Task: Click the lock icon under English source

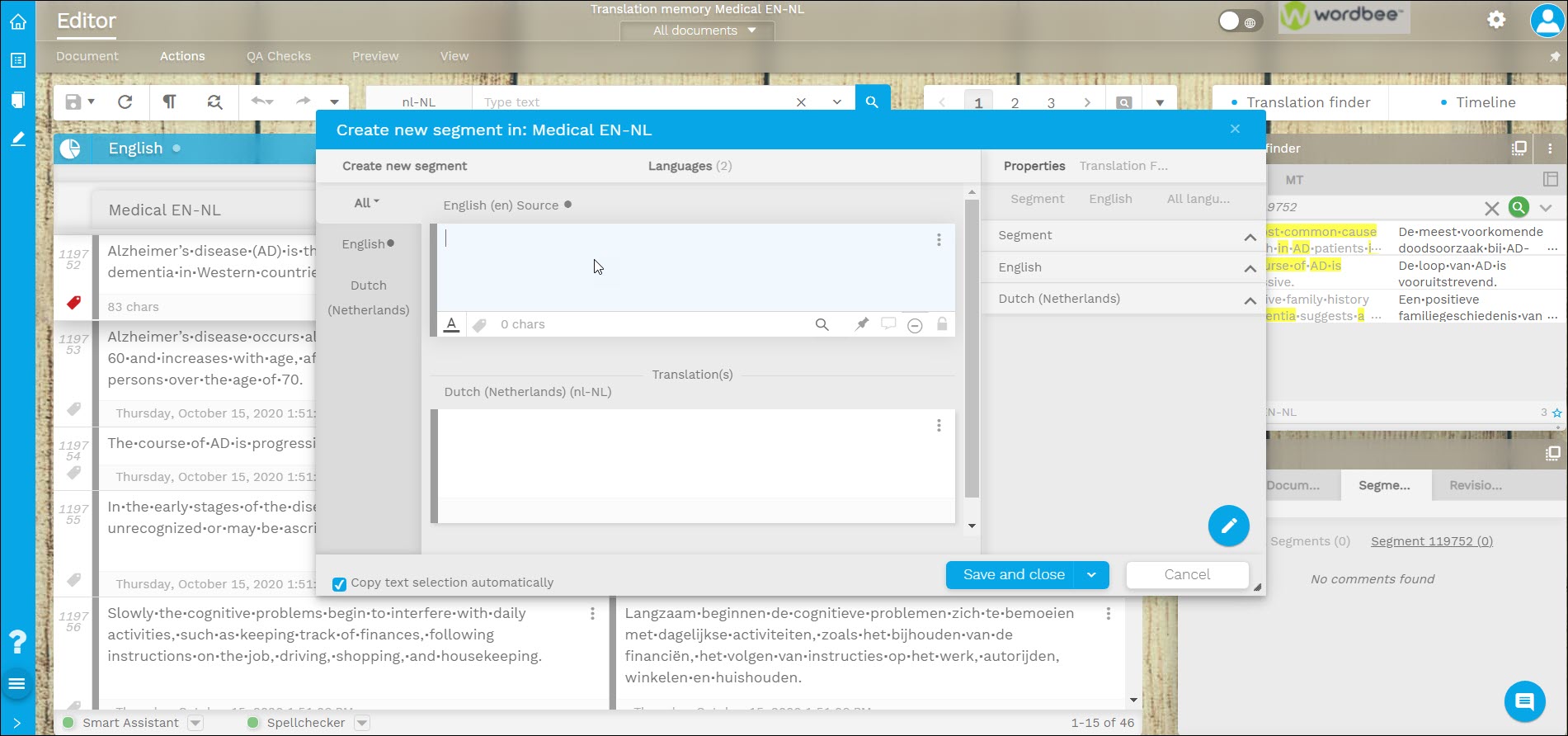Action: coord(941,324)
